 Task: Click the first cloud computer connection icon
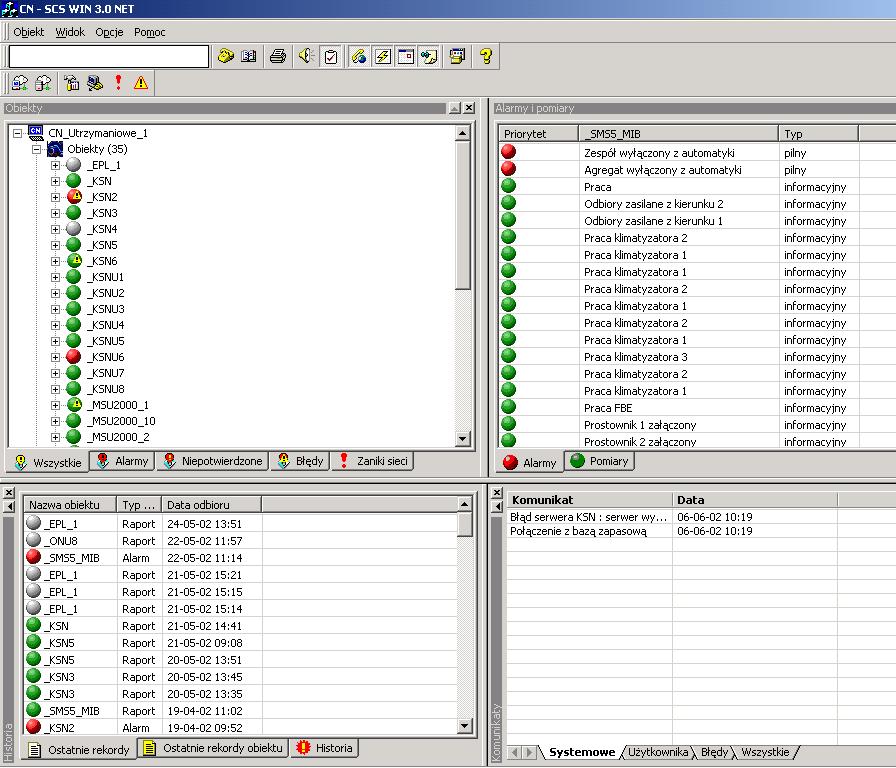[x=20, y=83]
